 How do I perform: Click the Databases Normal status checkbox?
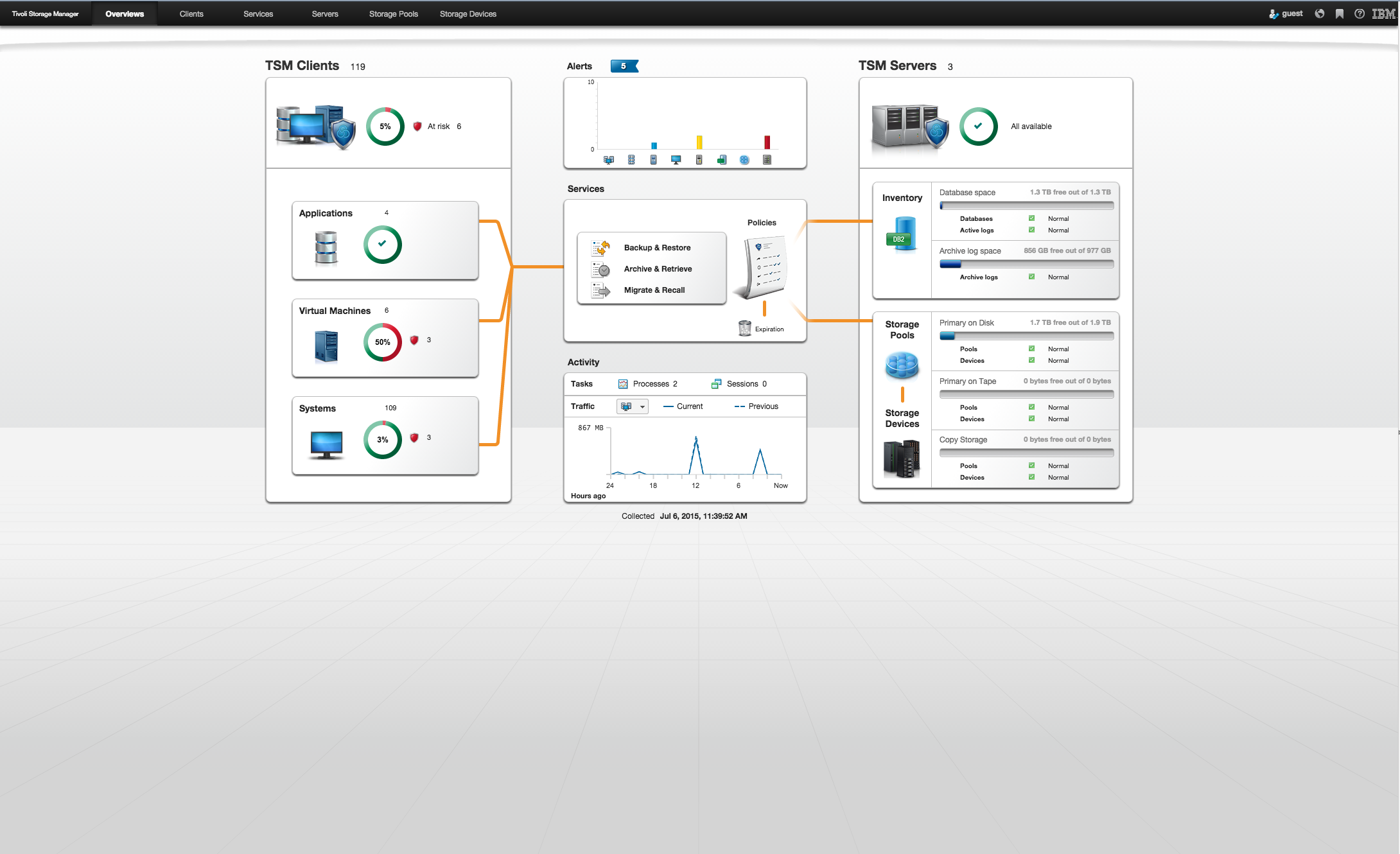pyautogui.click(x=1032, y=218)
